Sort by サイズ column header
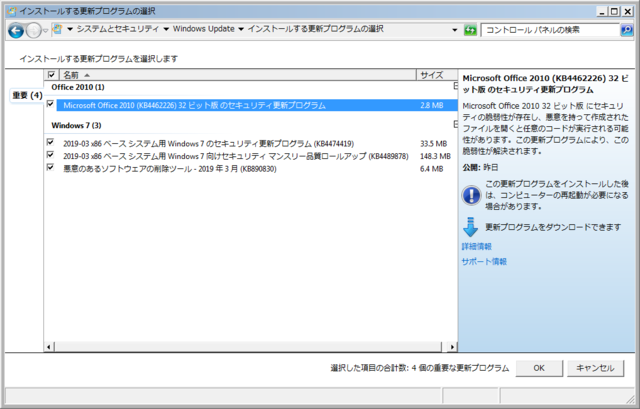The width and height of the screenshot is (640, 409). (437, 75)
